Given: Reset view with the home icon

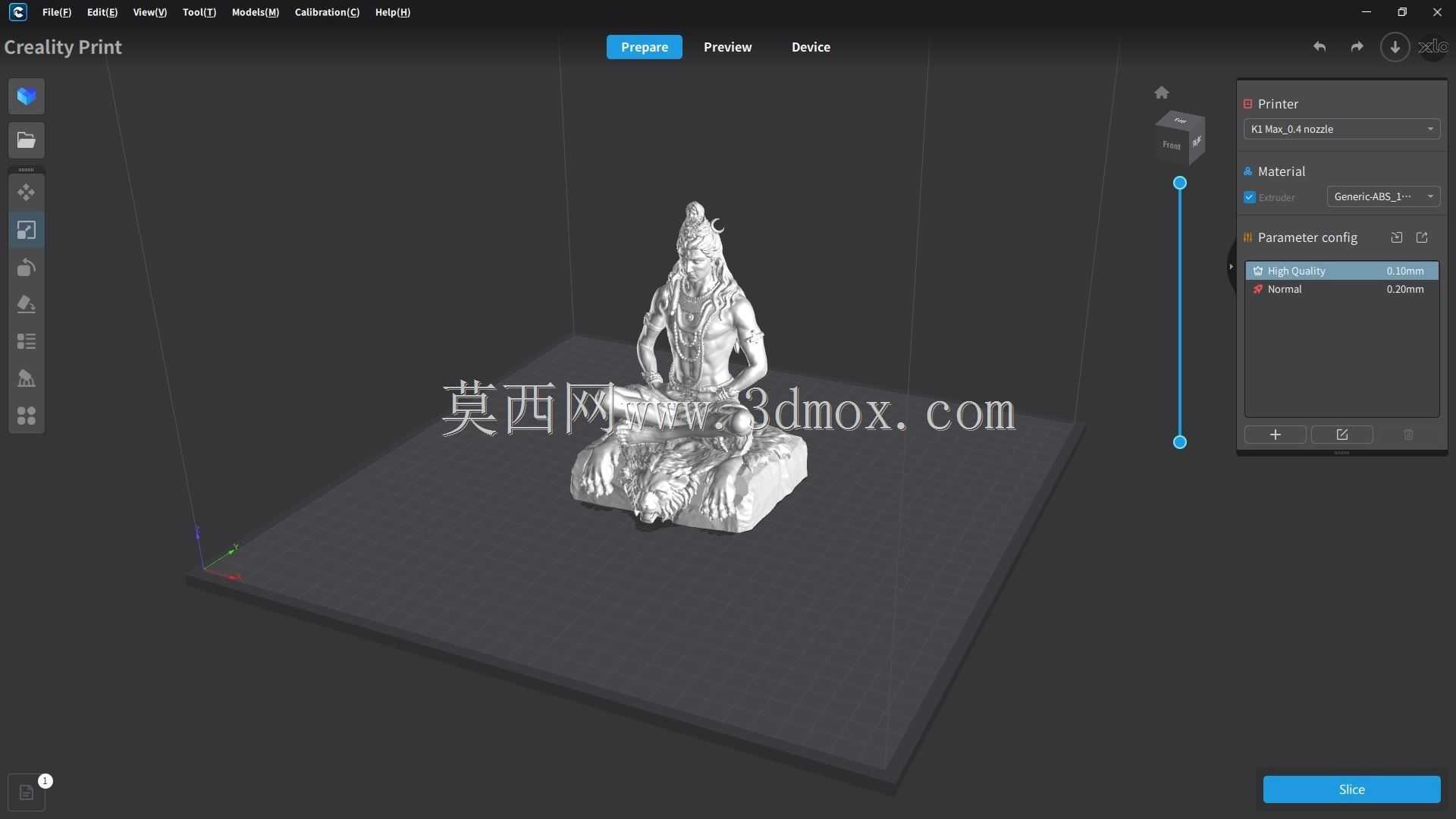Looking at the screenshot, I should pos(1162,93).
